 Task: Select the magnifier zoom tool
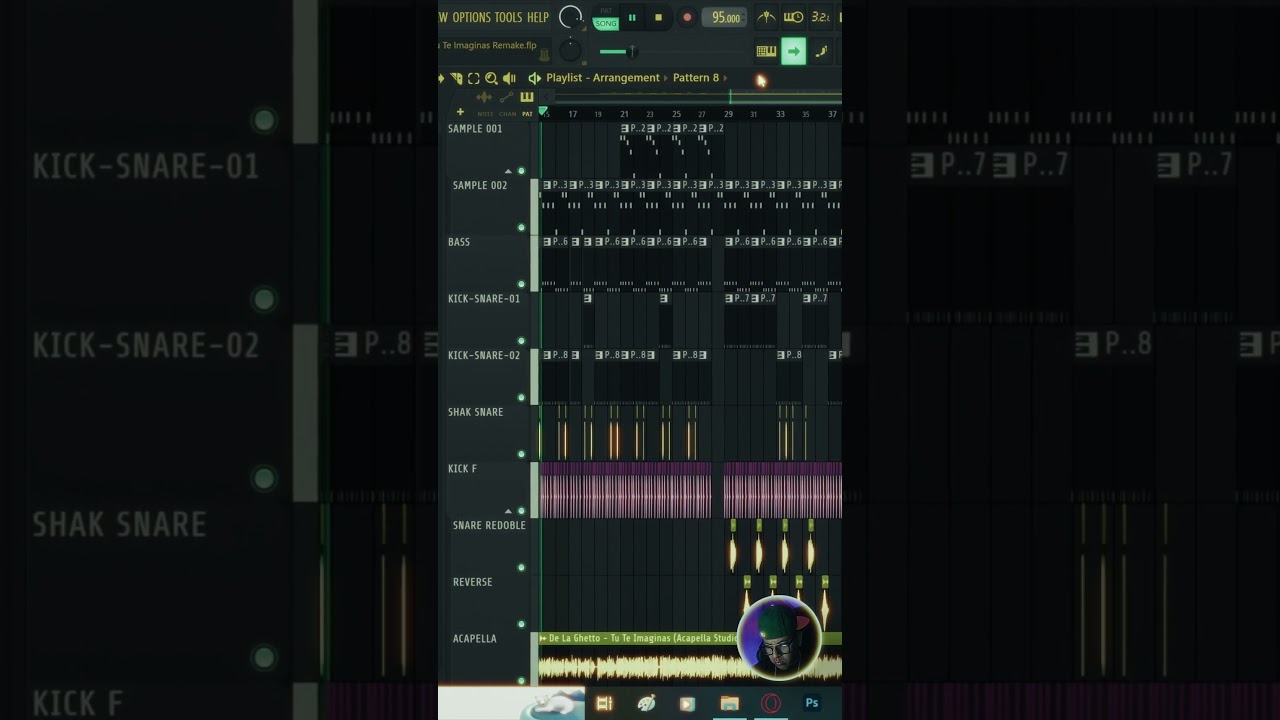491,78
